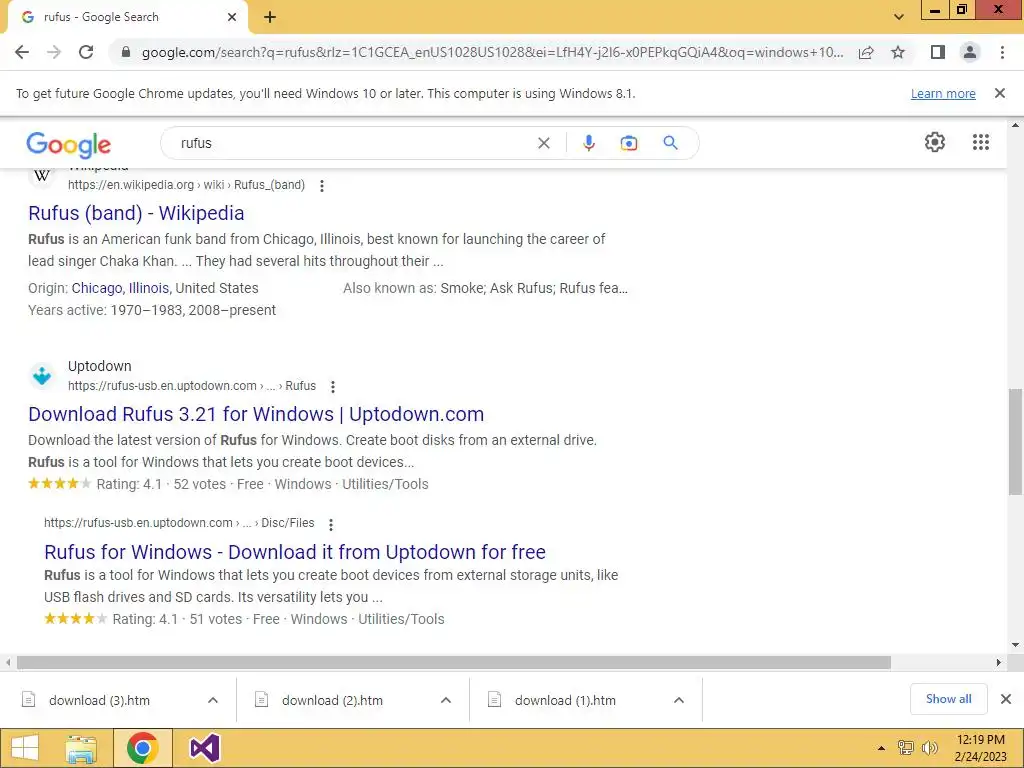The height and width of the screenshot is (768, 1024).
Task: Click the address bar URL
Action: tap(492, 52)
